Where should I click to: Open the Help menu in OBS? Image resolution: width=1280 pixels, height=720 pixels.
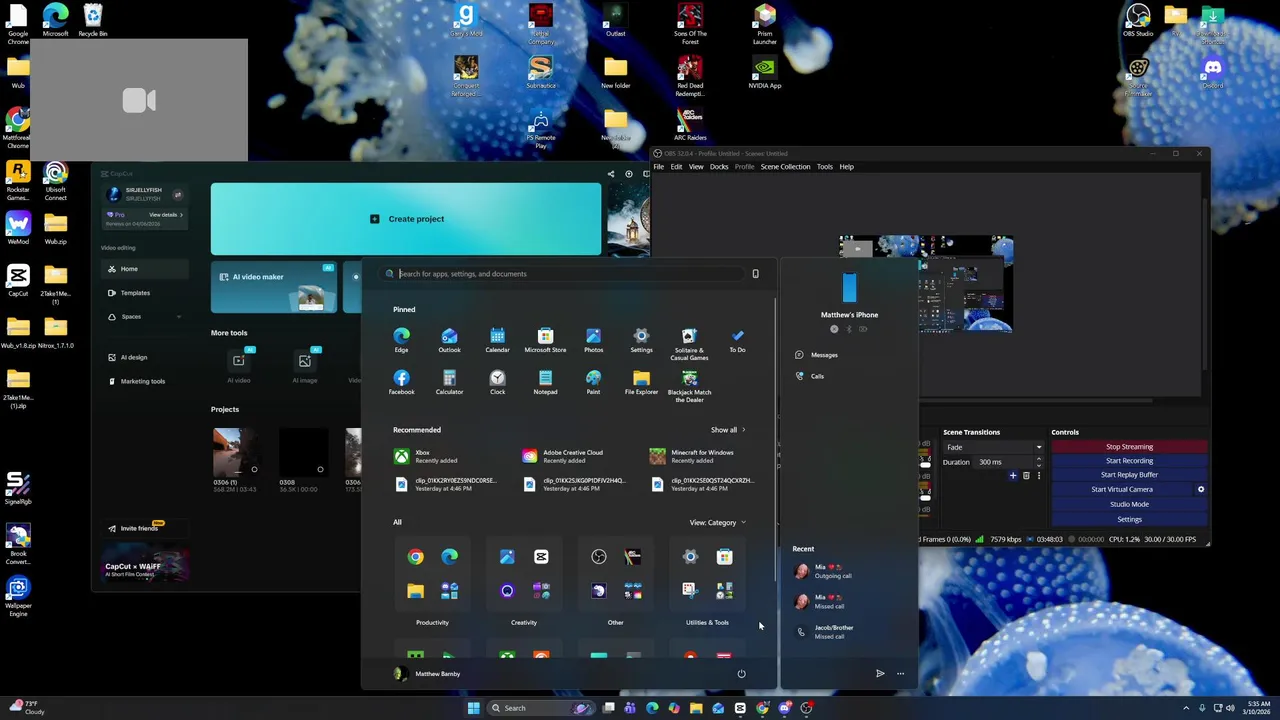[x=846, y=167]
